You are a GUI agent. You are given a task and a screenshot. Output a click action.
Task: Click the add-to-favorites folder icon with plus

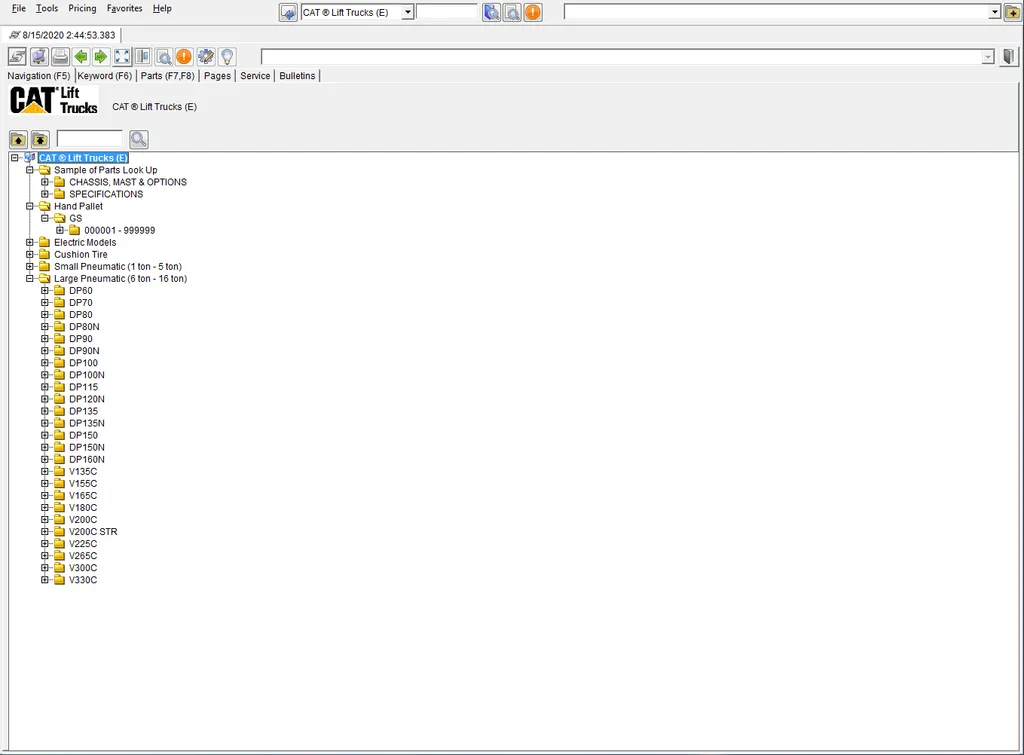[1012, 12]
